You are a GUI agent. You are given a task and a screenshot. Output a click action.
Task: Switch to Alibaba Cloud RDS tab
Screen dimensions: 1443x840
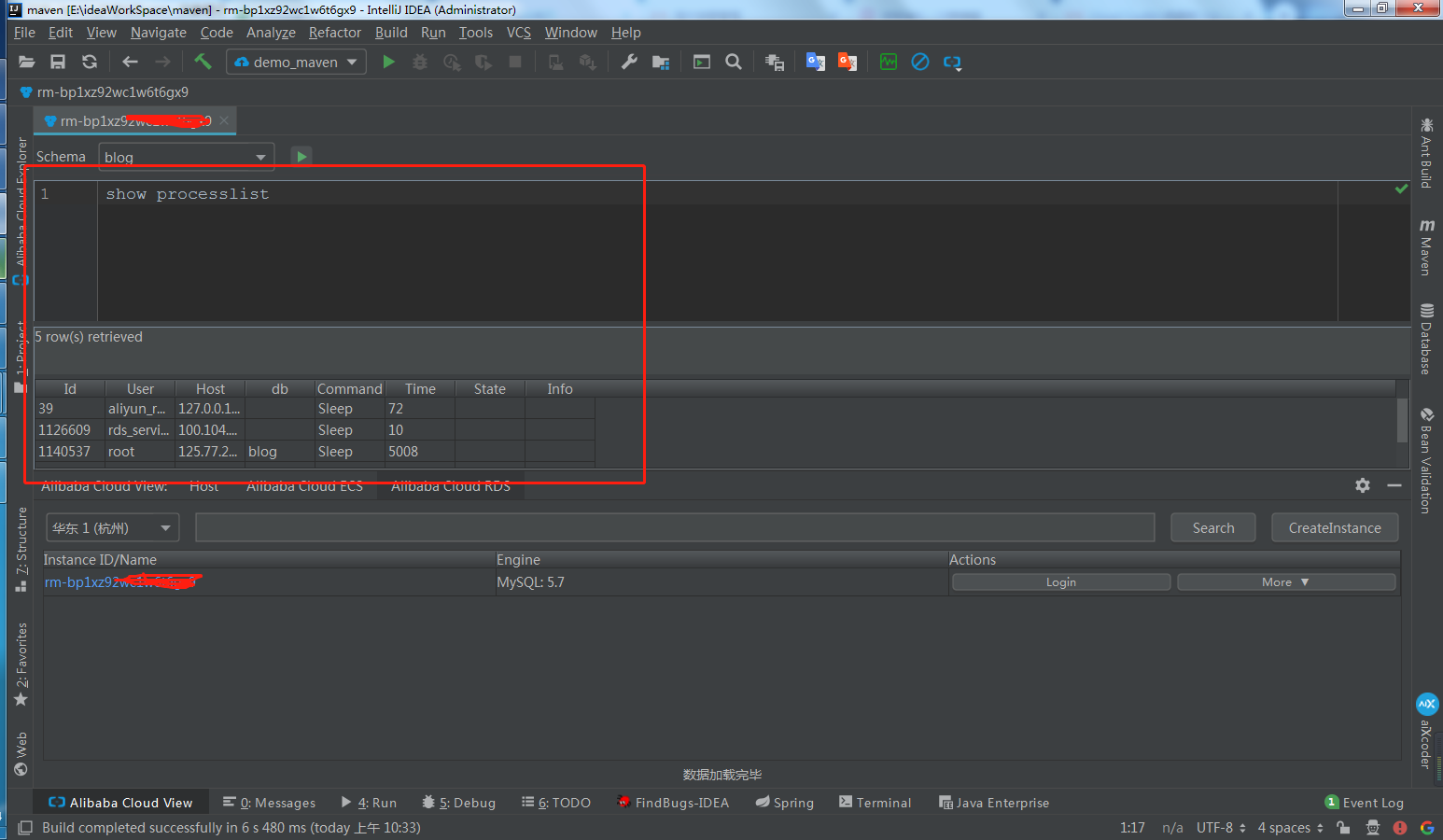click(451, 486)
